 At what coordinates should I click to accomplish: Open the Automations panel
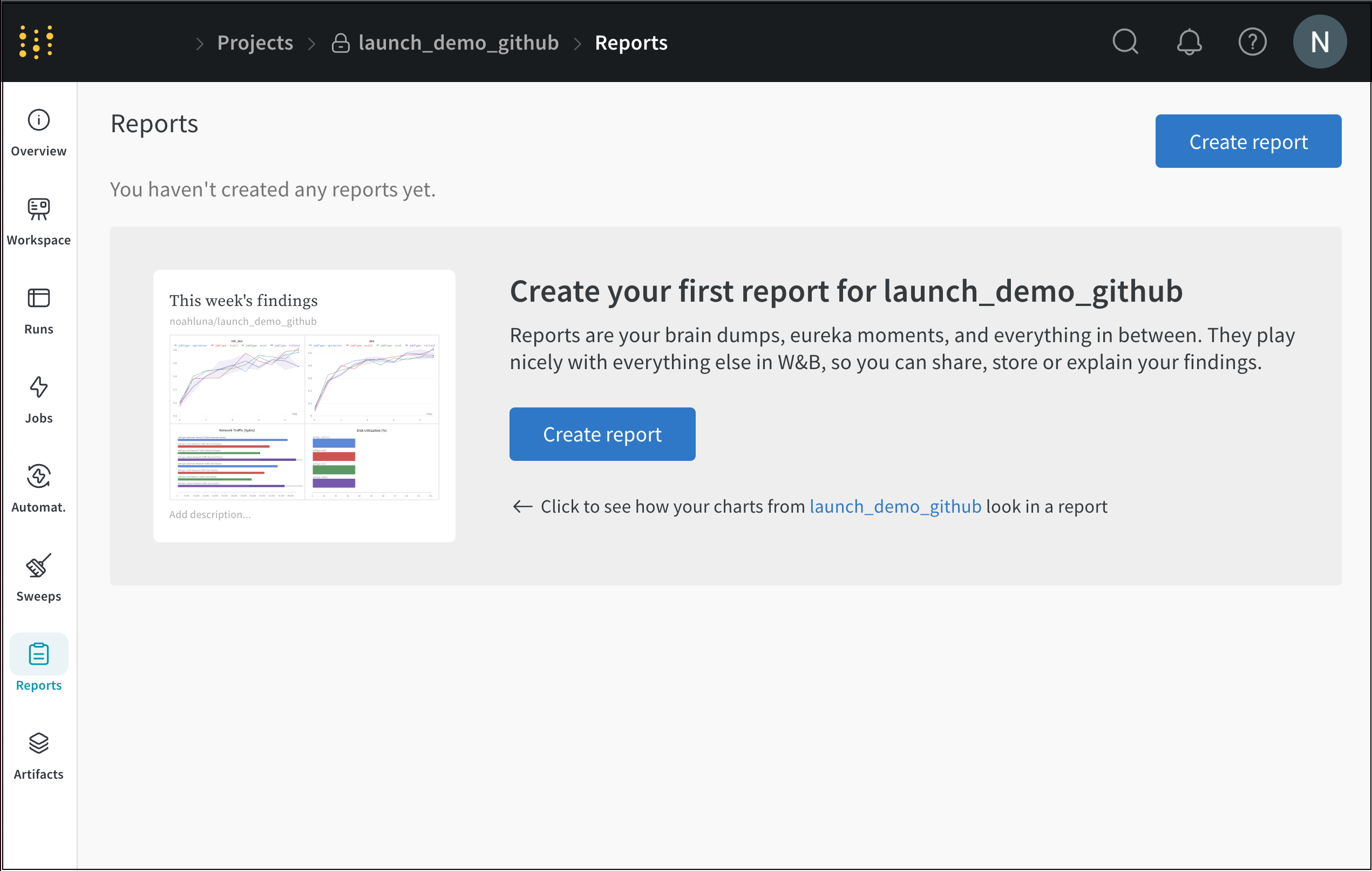[38, 487]
